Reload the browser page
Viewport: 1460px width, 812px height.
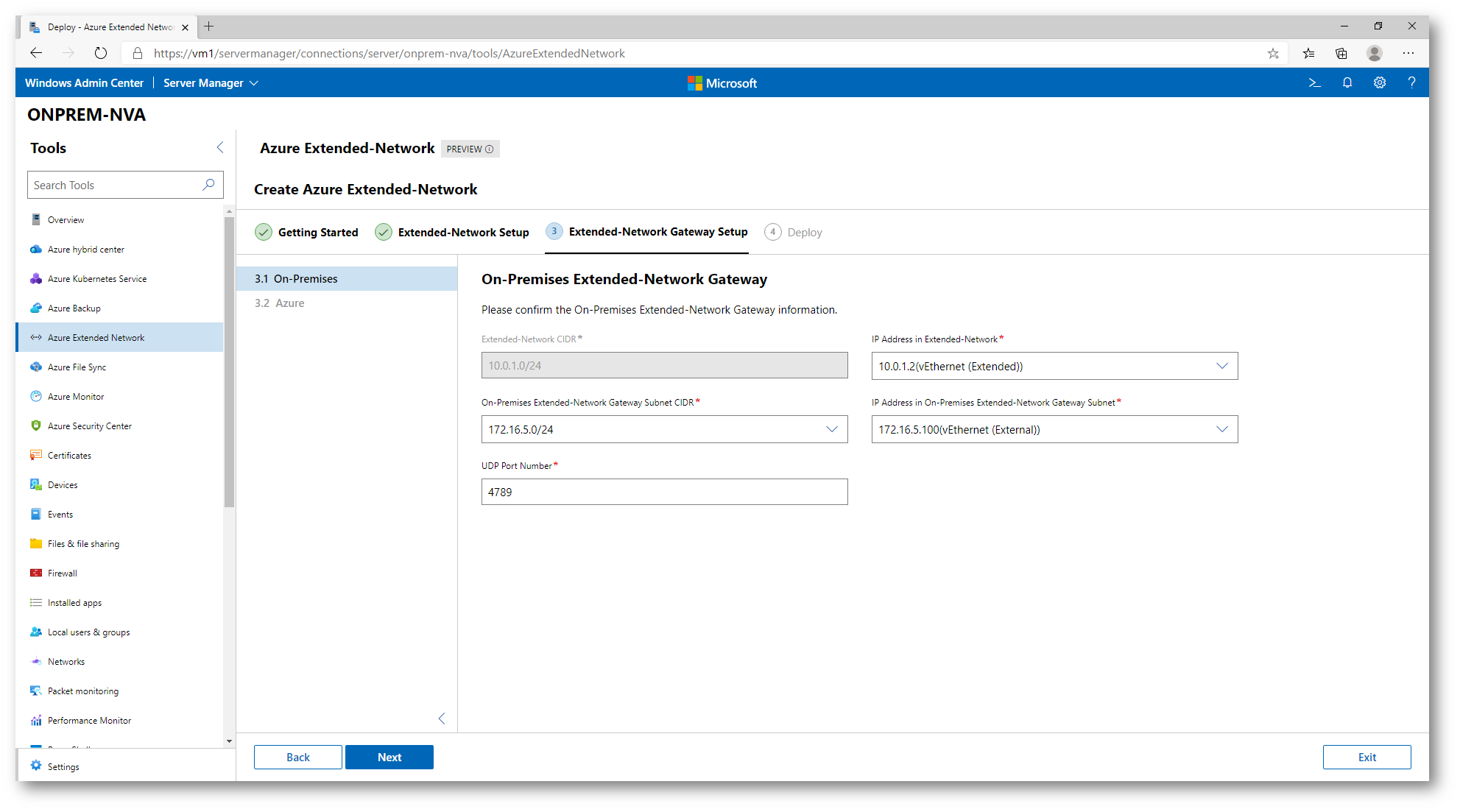tap(100, 53)
